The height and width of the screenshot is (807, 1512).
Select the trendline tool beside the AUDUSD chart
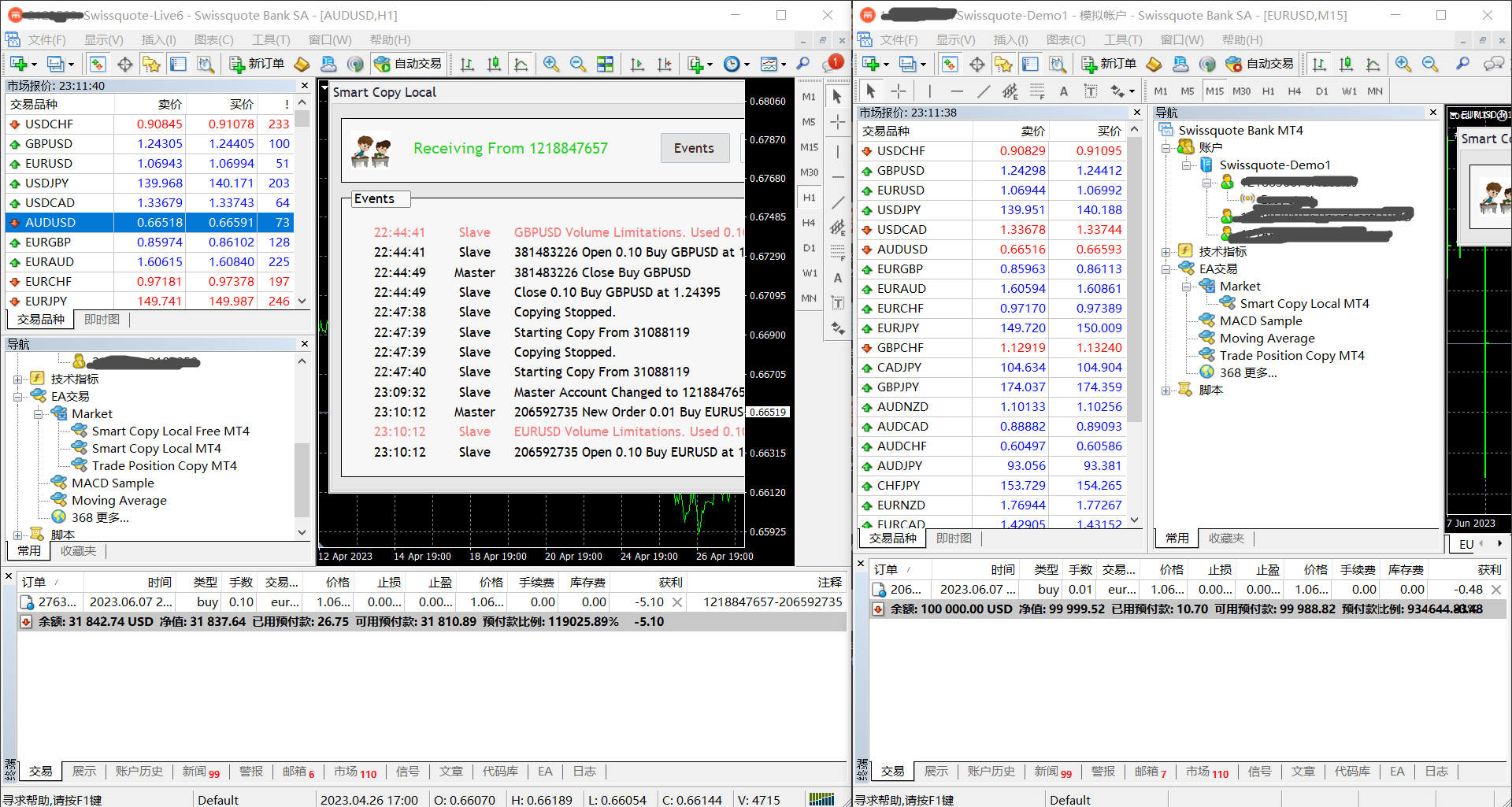pyautogui.click(x=837, y=202)
